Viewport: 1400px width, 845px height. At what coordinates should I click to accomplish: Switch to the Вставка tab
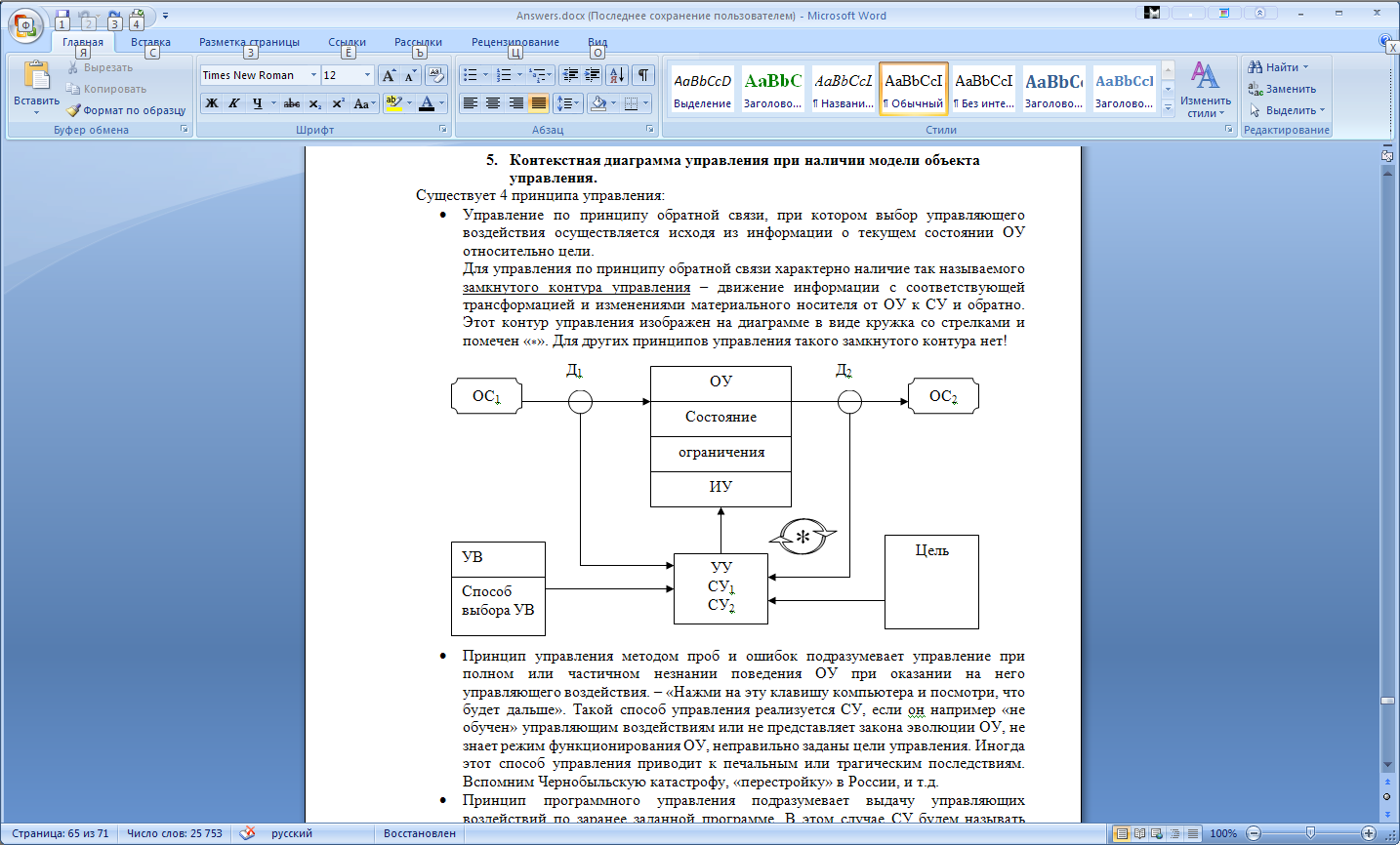point(150,42)
